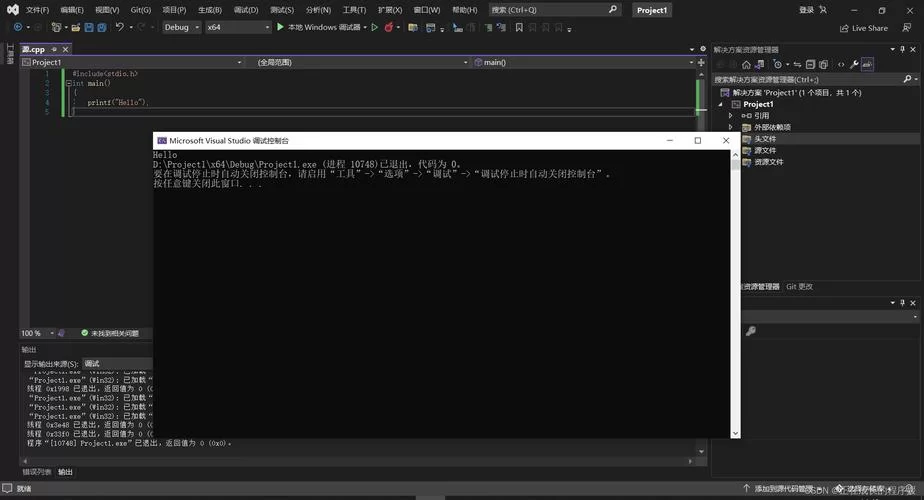Open the 帮助(H) menu

464,10
